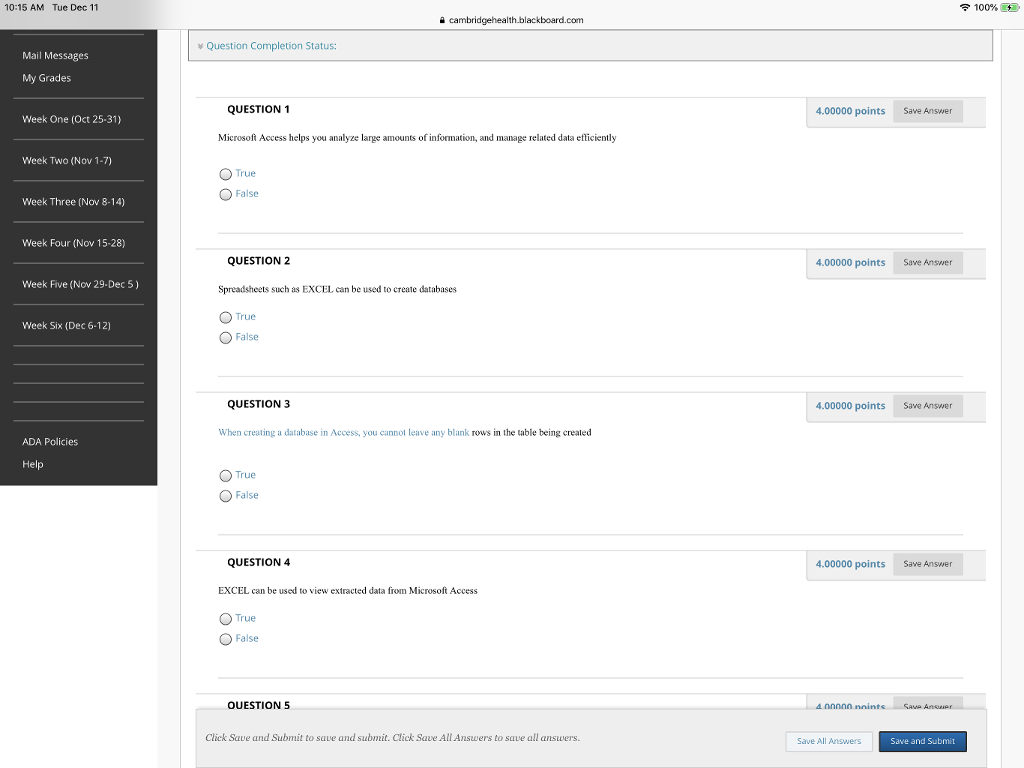Select False for Question 2
This screenshot has width=1024, height=768.
(x=225, y=338)
